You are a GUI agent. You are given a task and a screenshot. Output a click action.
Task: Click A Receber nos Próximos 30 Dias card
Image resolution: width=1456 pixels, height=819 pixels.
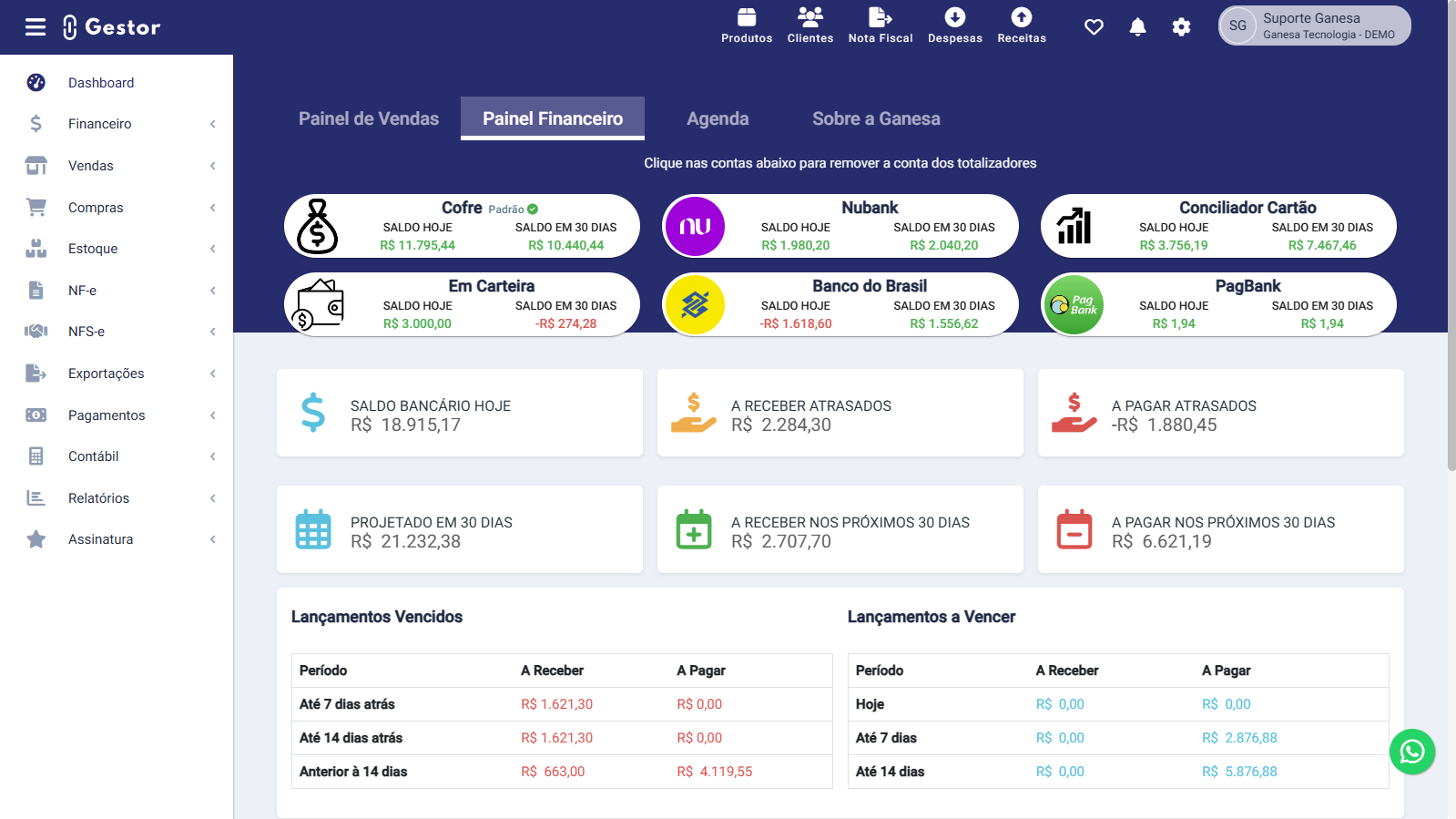click(x=840, y=529)
